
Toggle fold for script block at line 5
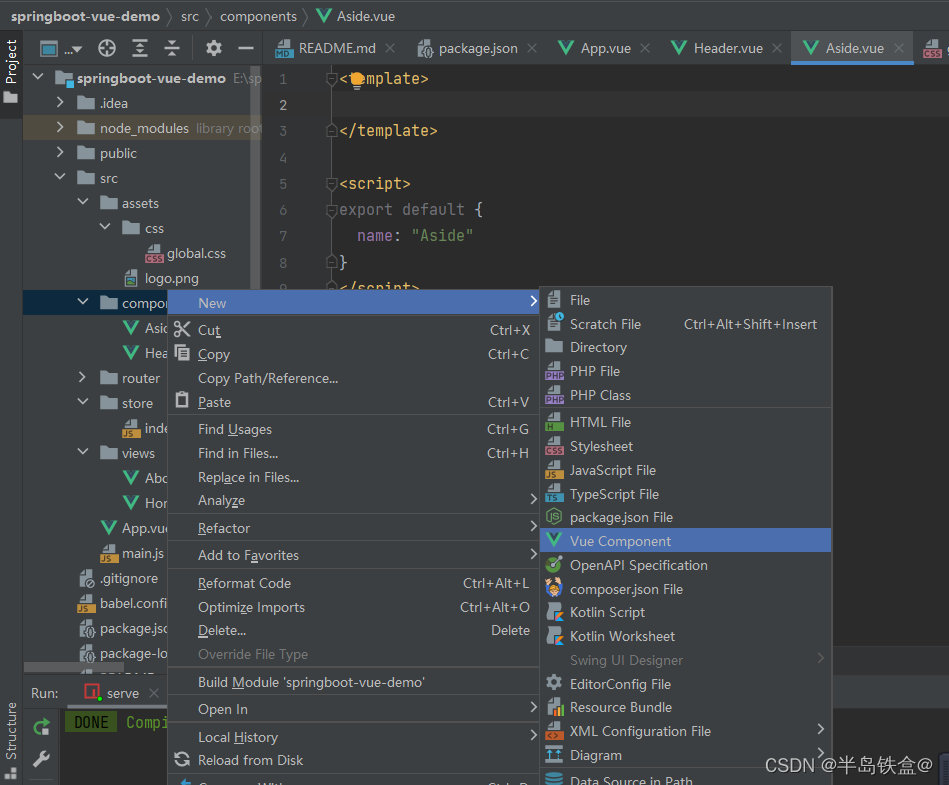tap(331, 183)
